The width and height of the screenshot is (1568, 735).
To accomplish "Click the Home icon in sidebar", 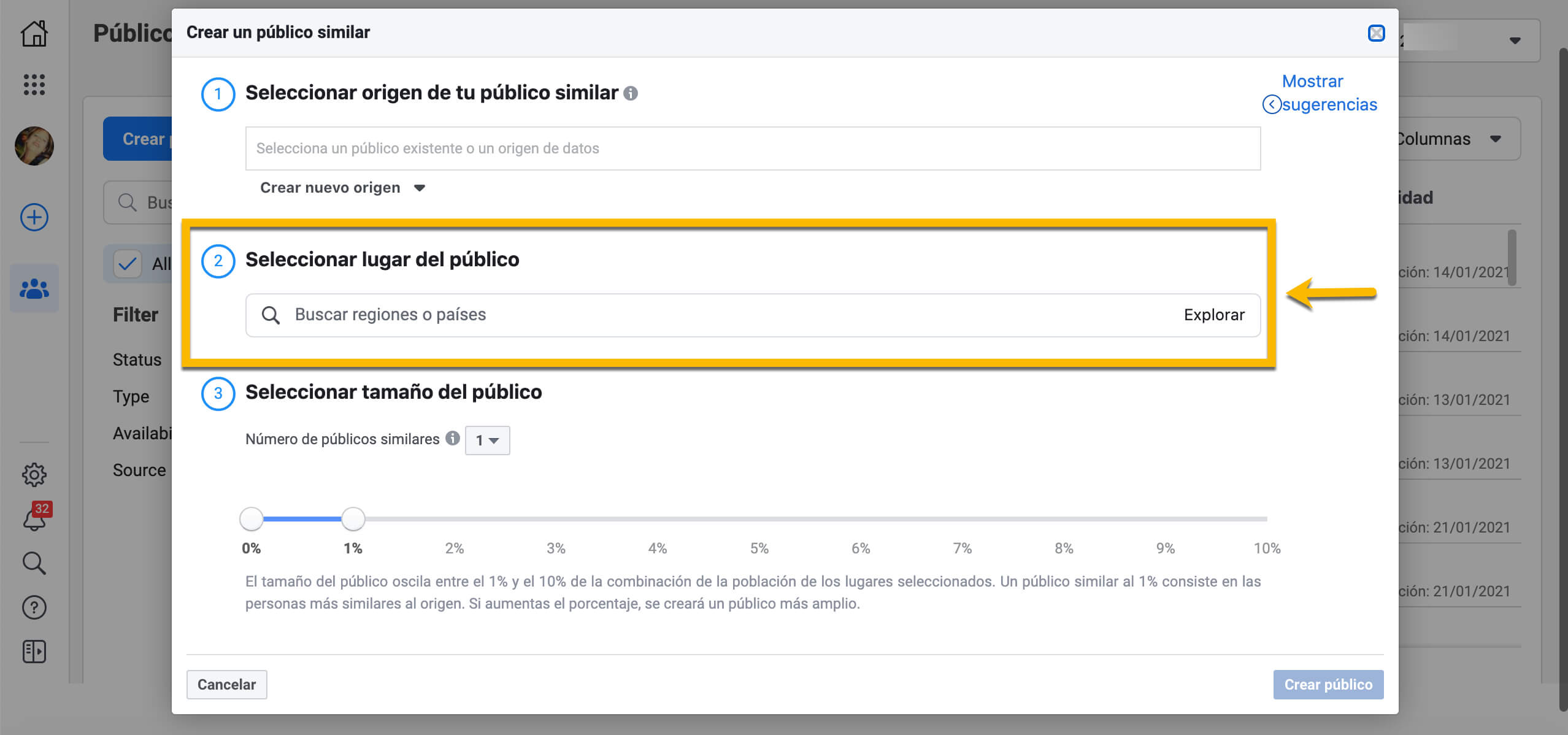I will (34, 34).
